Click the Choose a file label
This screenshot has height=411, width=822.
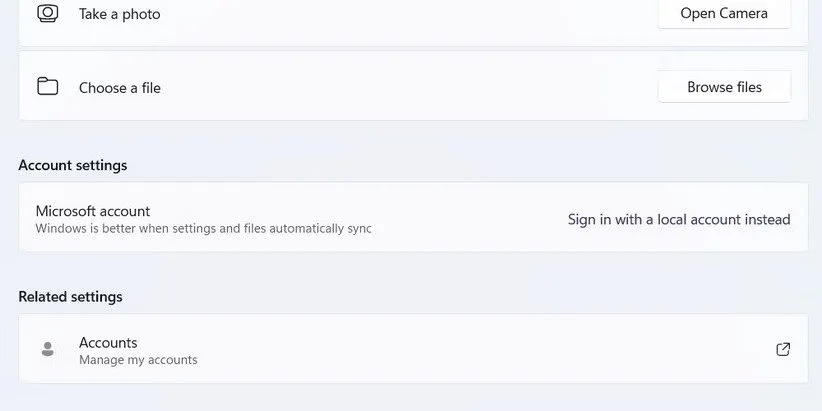tap(119, 88)
